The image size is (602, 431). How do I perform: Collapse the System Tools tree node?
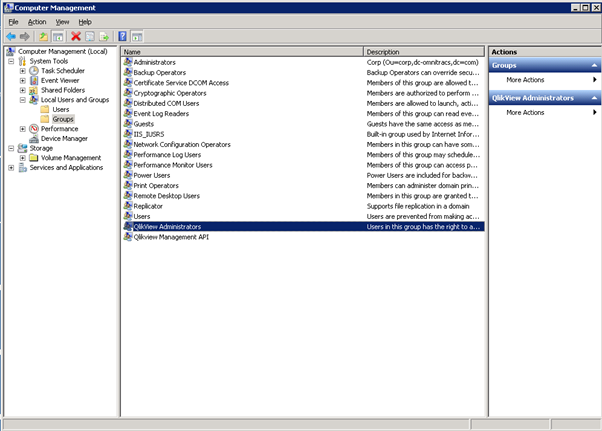pyautogui.click(x=11, y=61)
